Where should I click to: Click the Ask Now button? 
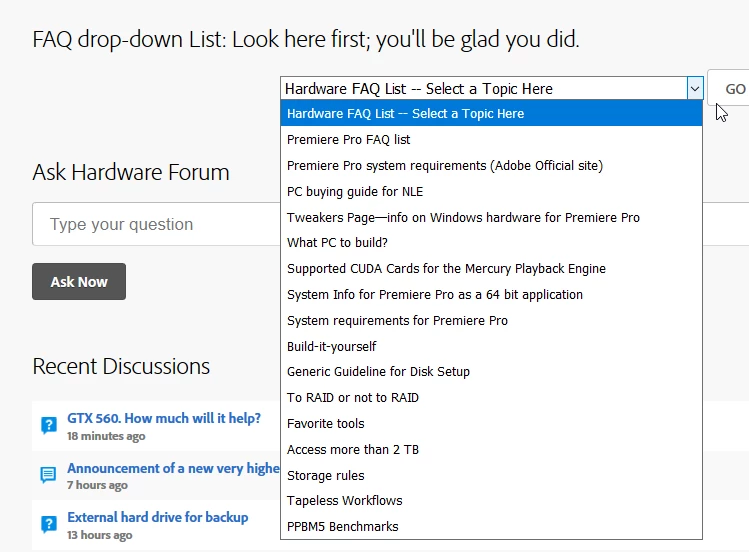79,282
